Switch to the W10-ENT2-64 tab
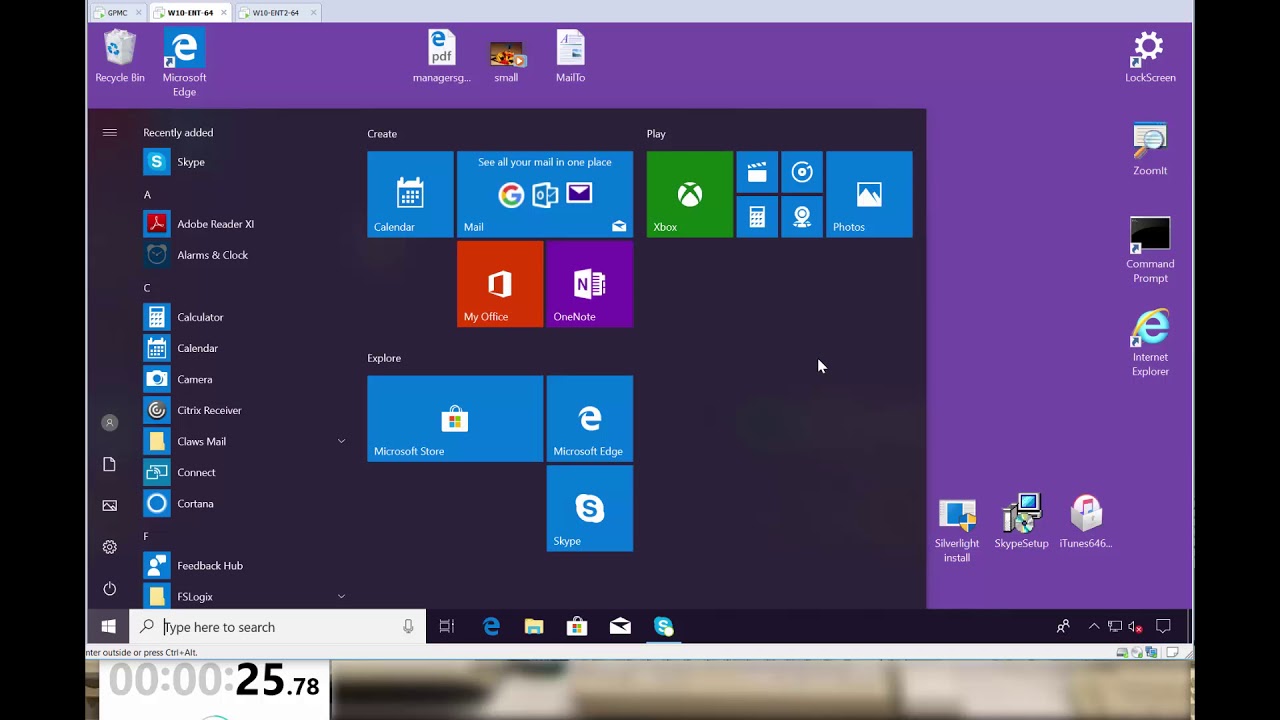The image size is (1280, 720). (x=275, y=13)
